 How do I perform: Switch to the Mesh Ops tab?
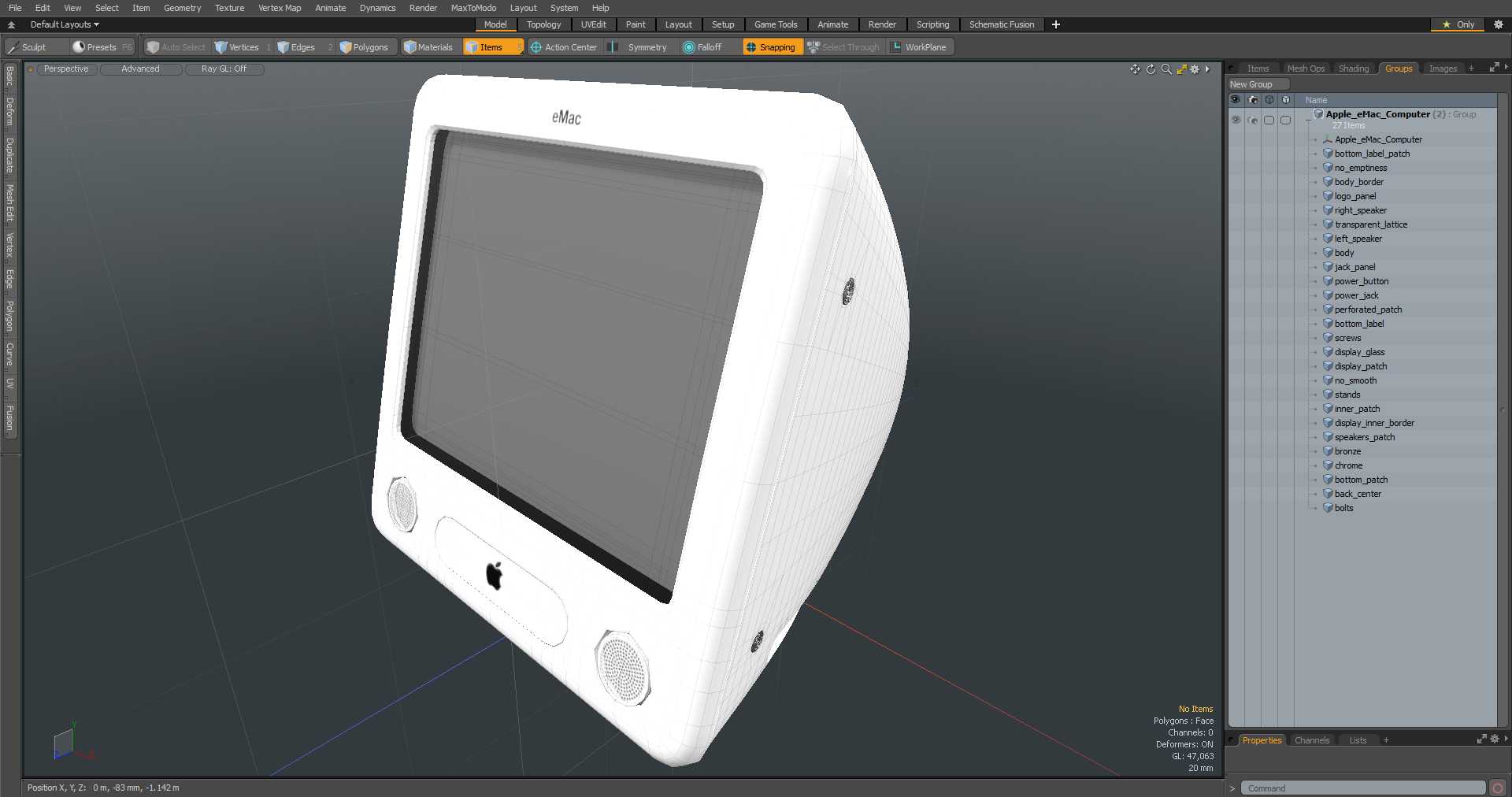[1306, 69]
